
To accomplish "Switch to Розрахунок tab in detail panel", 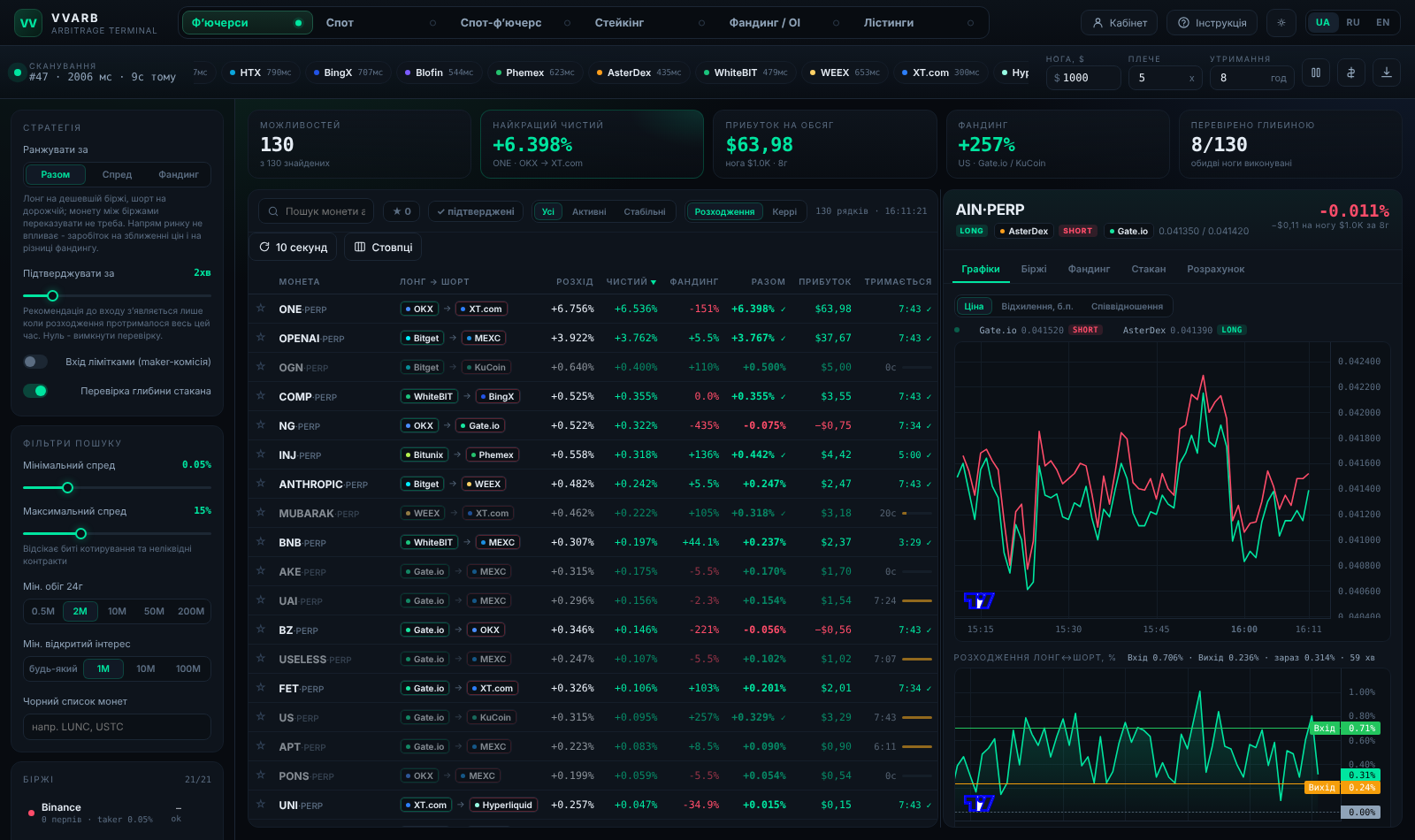I will coord(1215,269).
